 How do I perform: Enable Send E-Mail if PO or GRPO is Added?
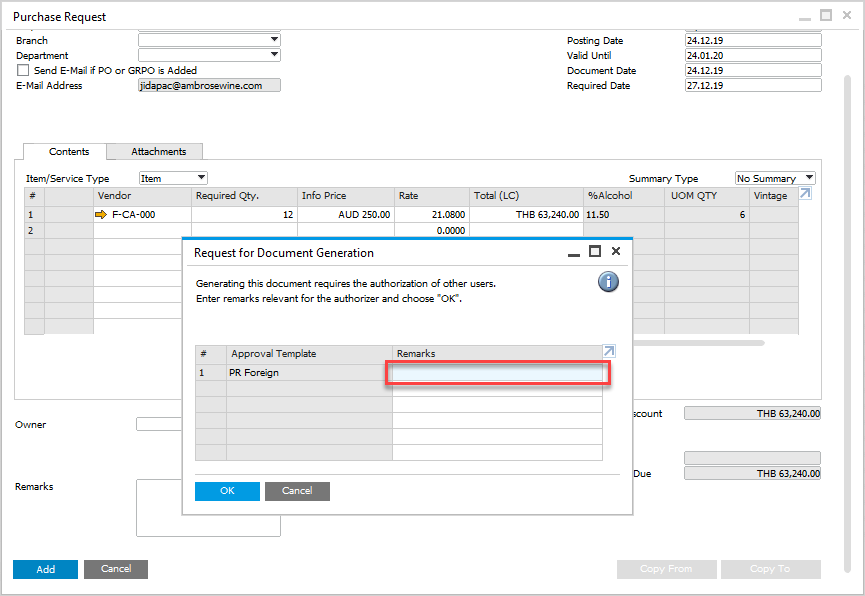pyautogui.click(x=23, y=70)
